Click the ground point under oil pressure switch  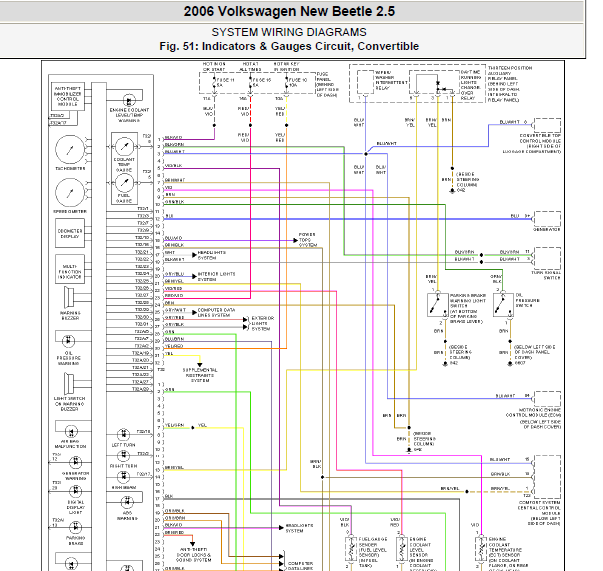510,363
